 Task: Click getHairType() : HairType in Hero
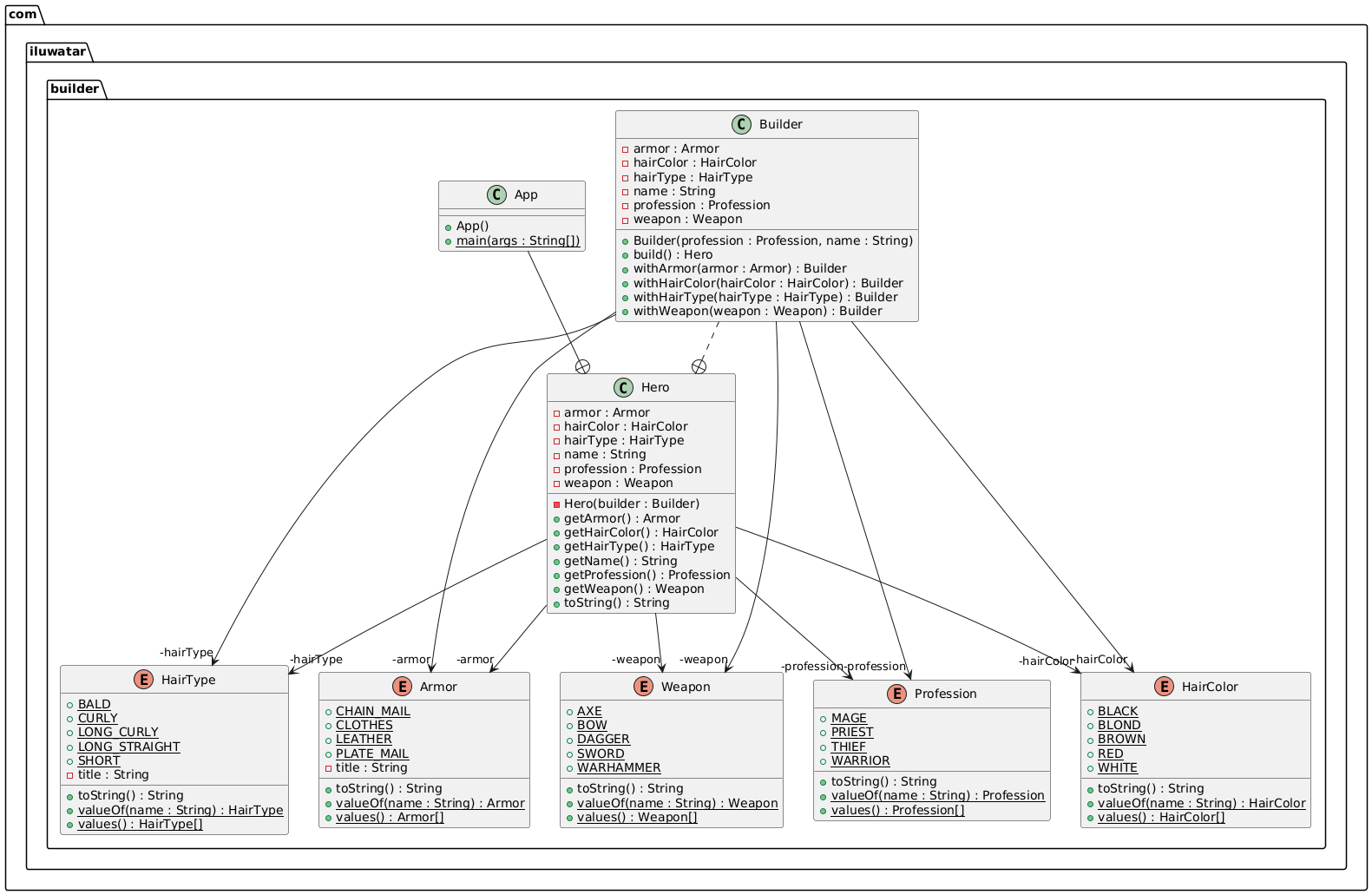[x=640, y=546]
